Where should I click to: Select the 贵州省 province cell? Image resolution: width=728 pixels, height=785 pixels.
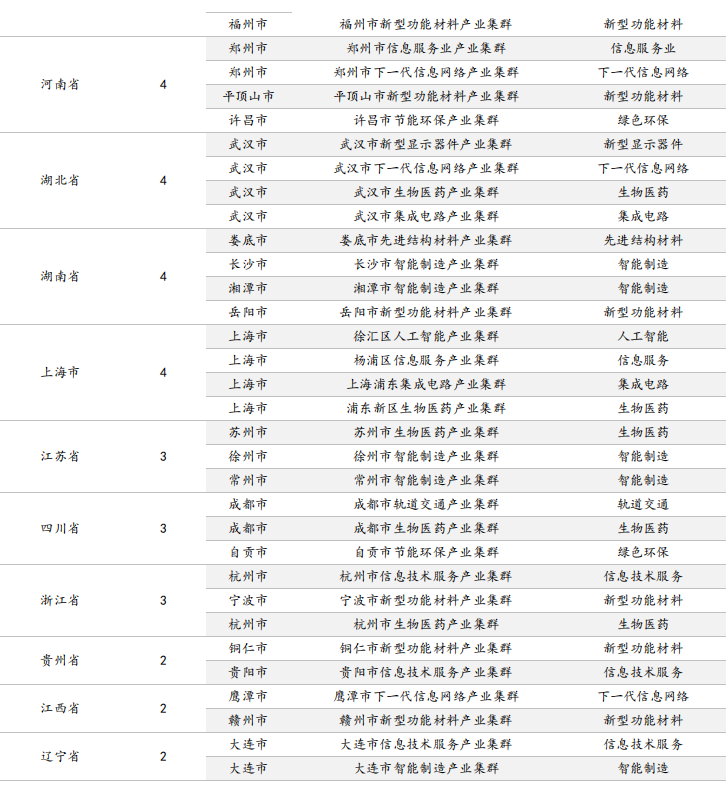(x=60, y=660)
